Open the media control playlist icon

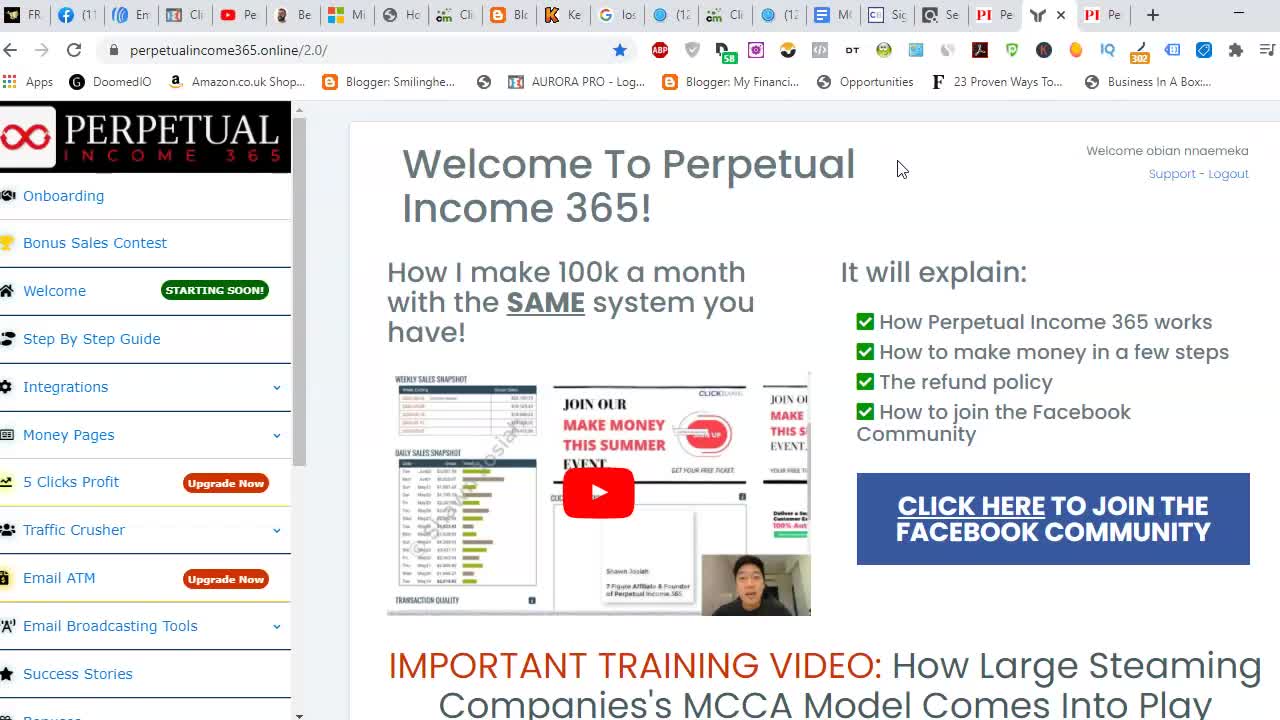click(x=1267, y=50)
